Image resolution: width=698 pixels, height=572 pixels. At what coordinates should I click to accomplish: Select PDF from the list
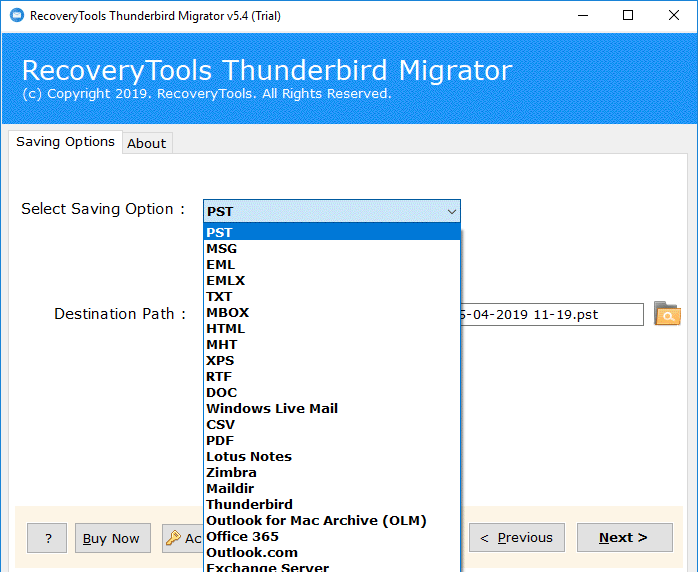(332, 441)
